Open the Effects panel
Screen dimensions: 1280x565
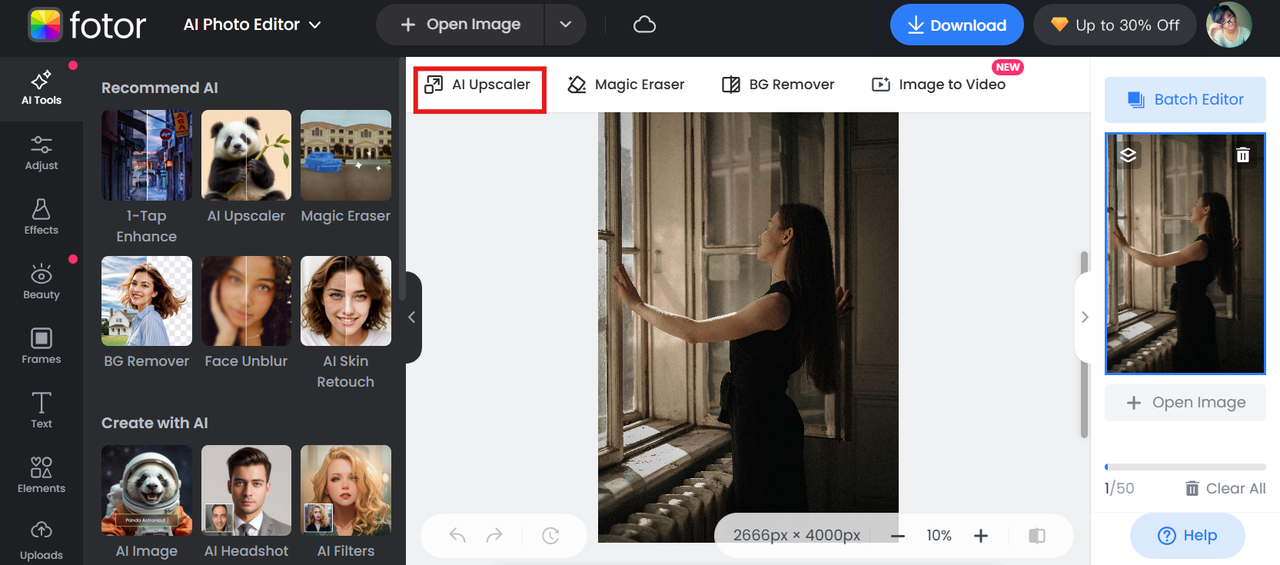41,217
